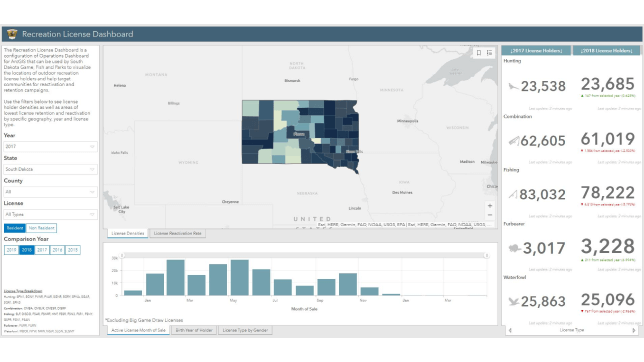Click the Recreation License Dashboard title

coord(78,34)
